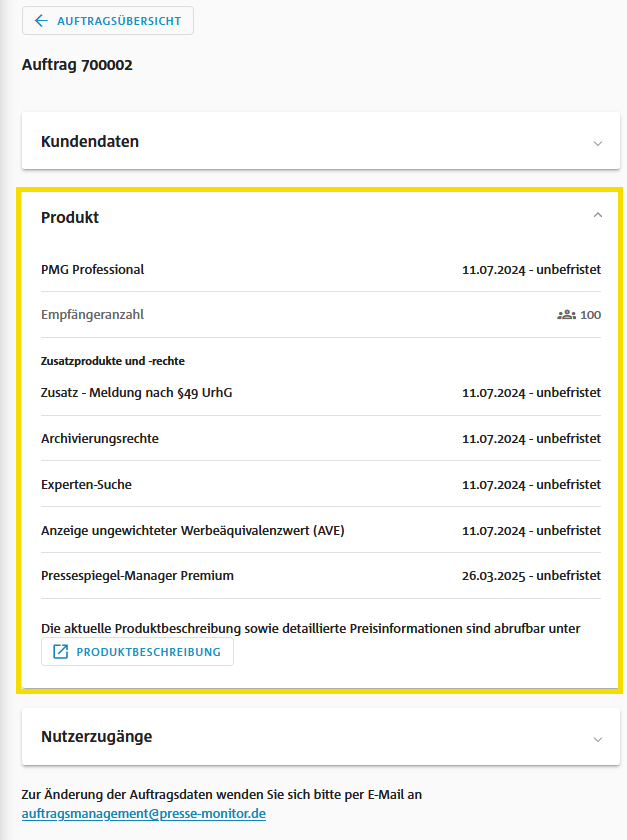Image resolution: width=627 pixels, height=840 pixels.
Task: Expand the Nutzerzugänge section chevron
Action: click(x=598, y=739)
